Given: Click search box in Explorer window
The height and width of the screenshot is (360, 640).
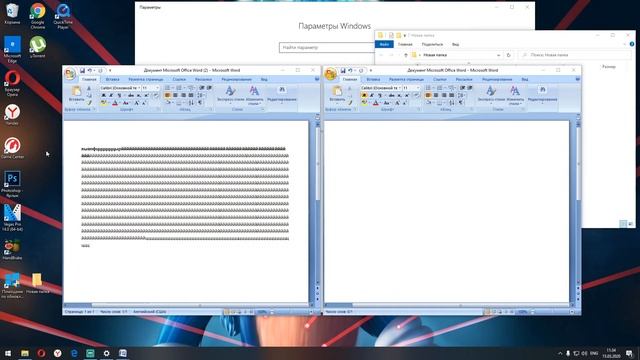Looking at the screenshot, I should pyautogui.click(x=575, y=55).
